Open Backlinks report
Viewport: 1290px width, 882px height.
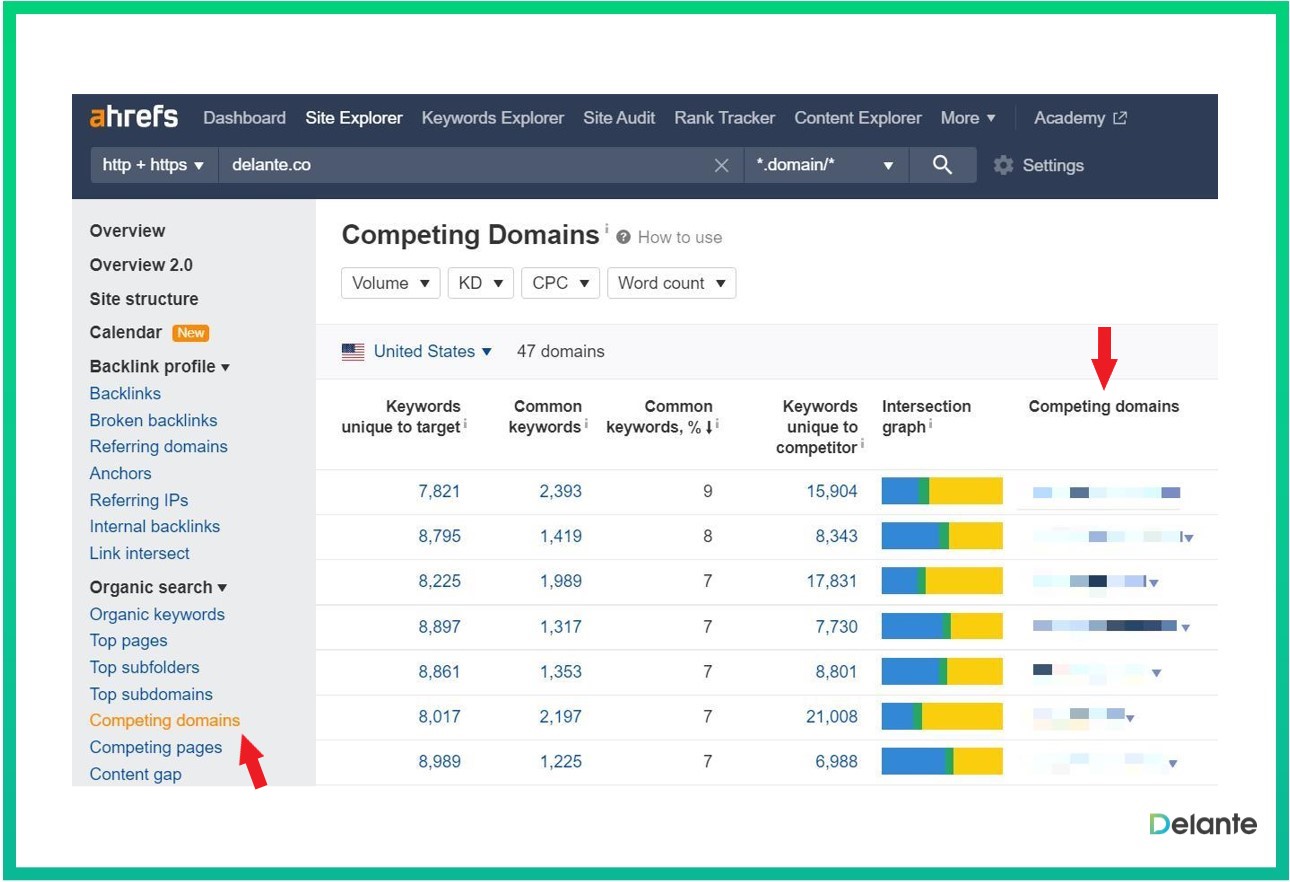[x=125, y=394]
